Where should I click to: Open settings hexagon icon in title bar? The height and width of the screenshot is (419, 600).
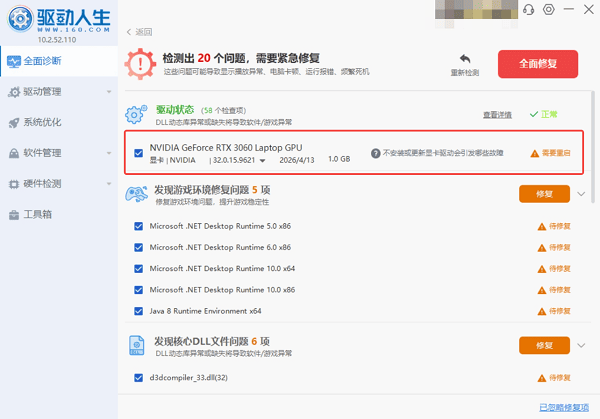click(x=549, y=9)
